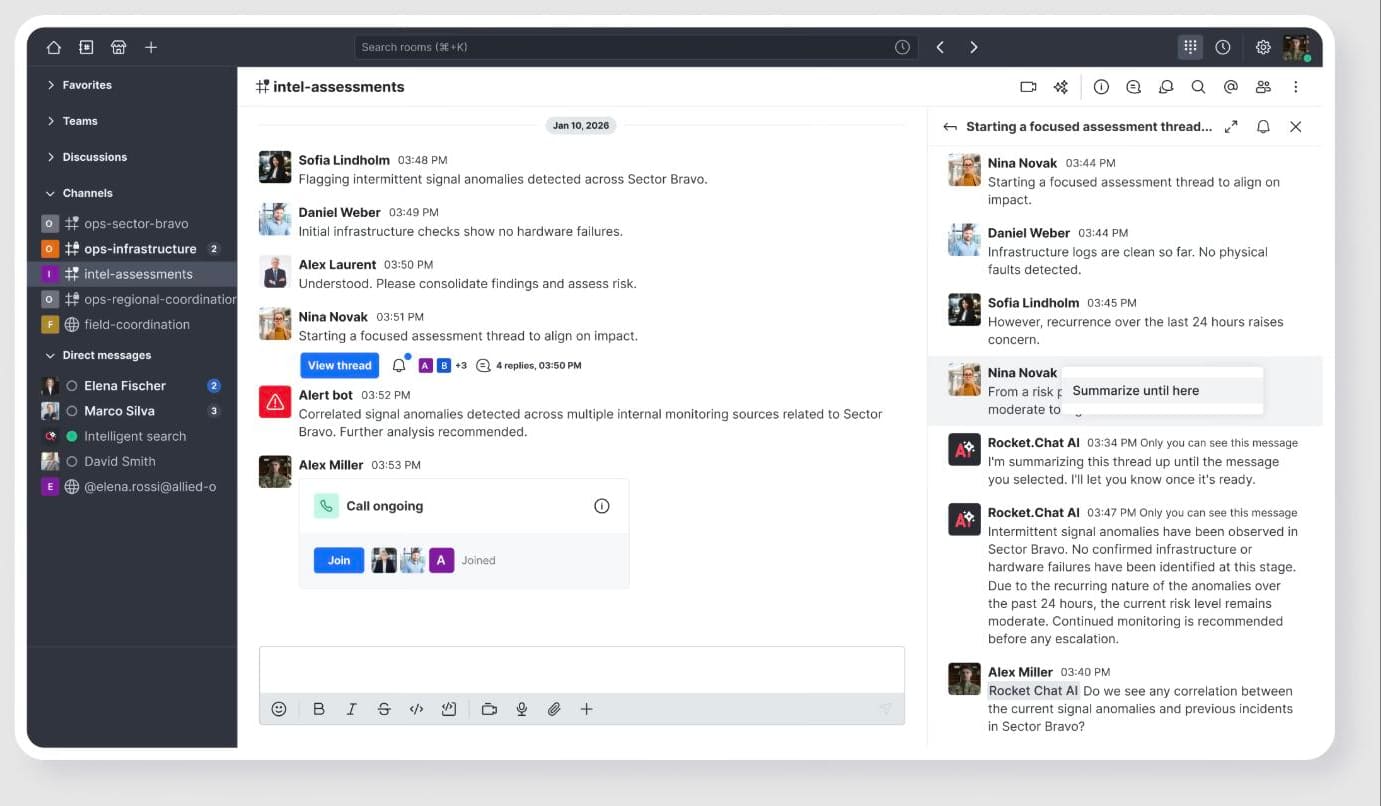This screenshot has height=806, width=1381.
Task: Open the user avatar in top bar
Action: (1297, 47)
